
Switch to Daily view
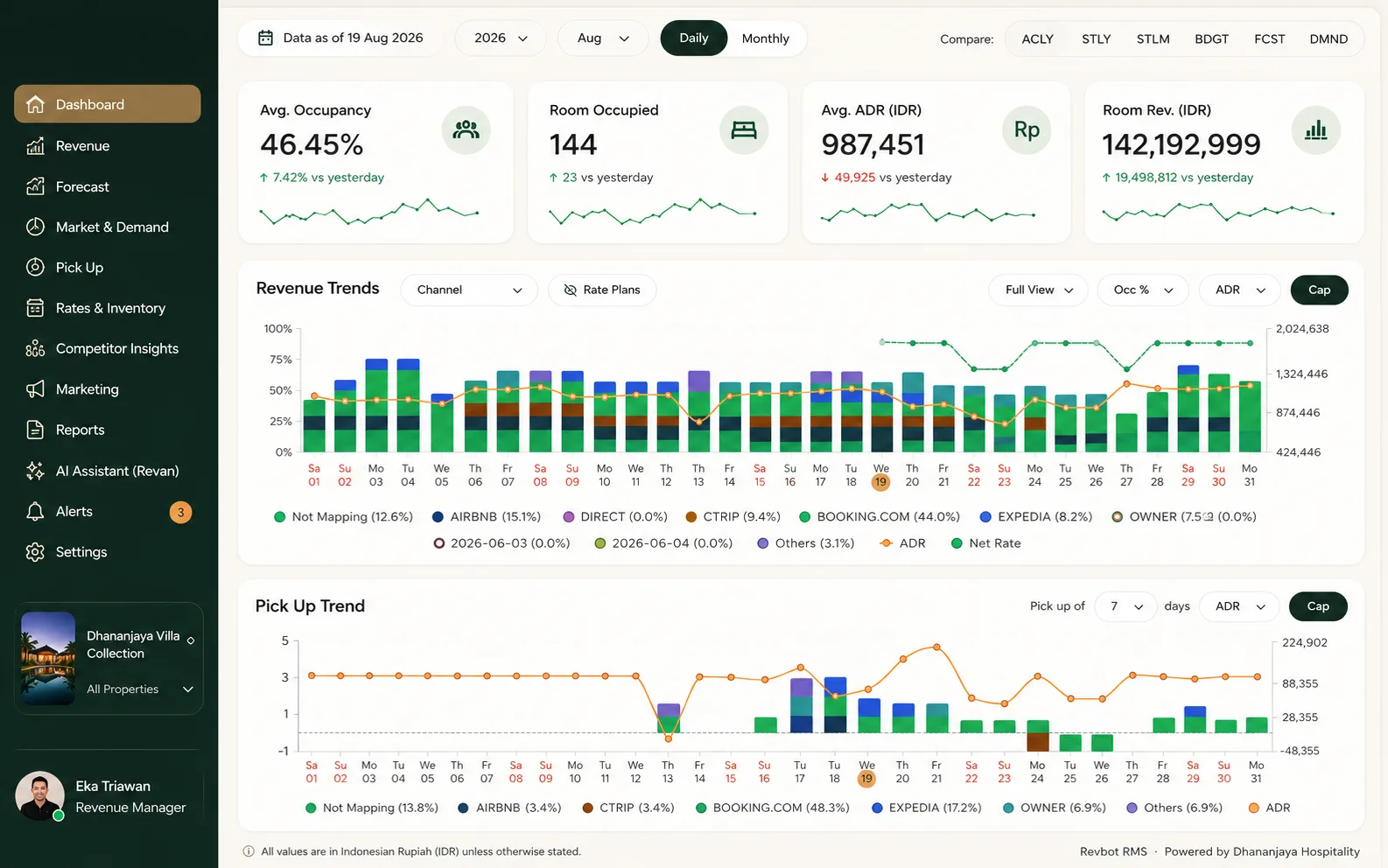click(694, 38)
